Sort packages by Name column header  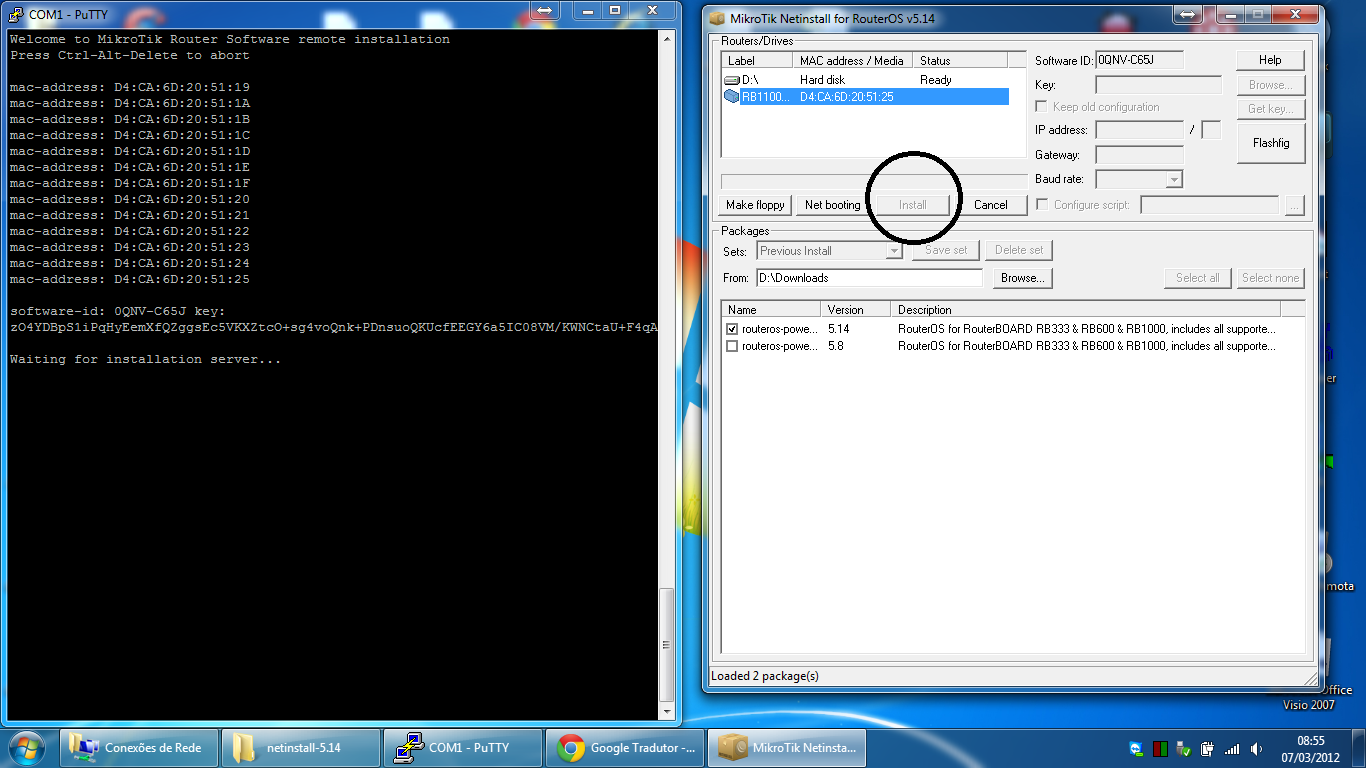(x=771, y=310)
